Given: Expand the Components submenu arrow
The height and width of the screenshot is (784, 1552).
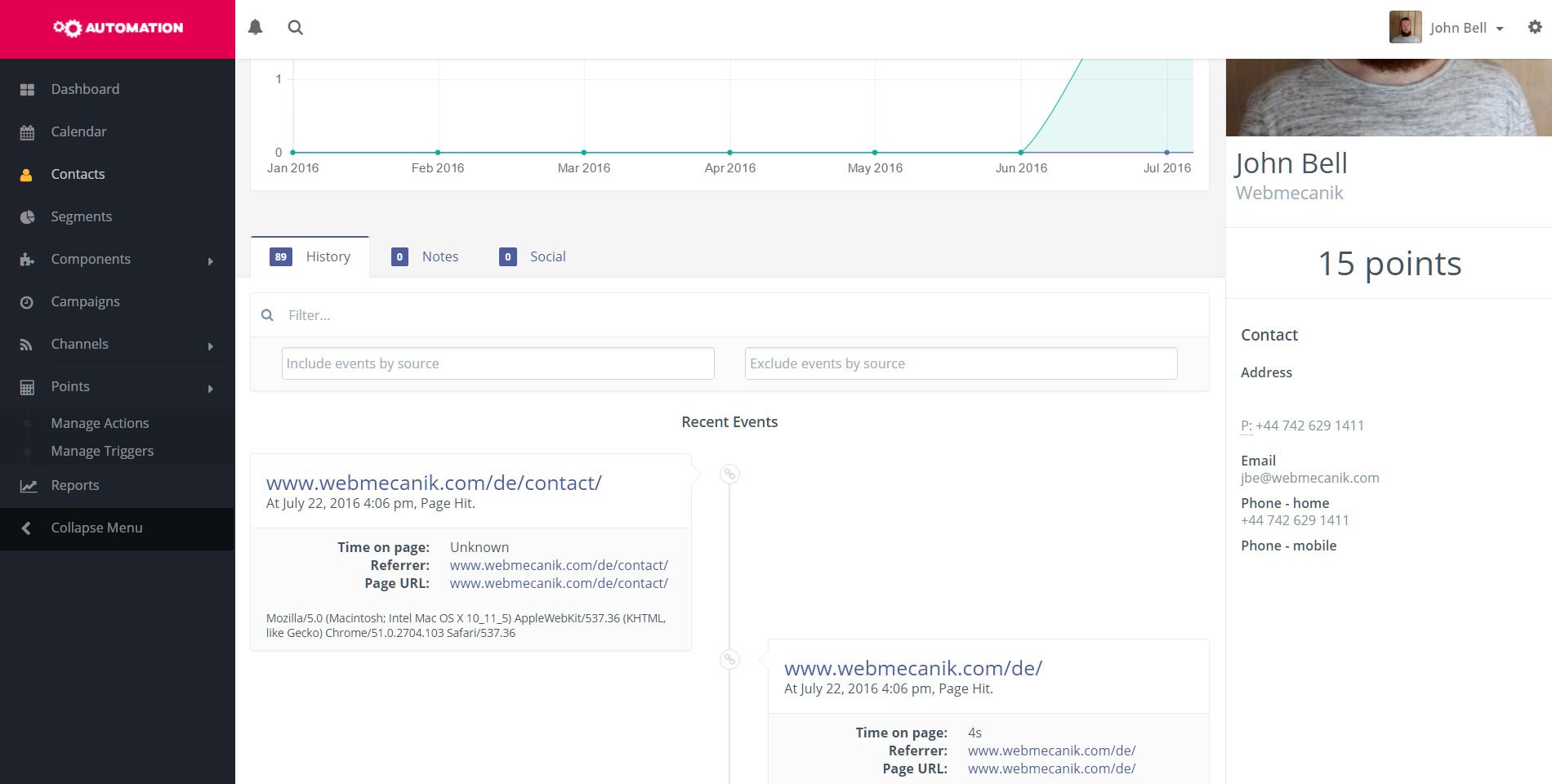Looking at the screenshot, I should 211,261.
